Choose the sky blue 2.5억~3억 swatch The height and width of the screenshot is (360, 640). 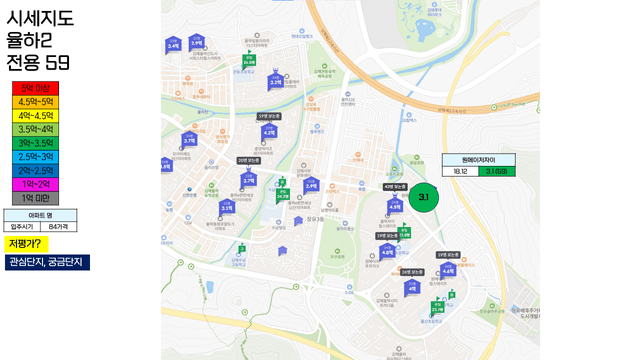pyautogui.click(x=36, y=157)
